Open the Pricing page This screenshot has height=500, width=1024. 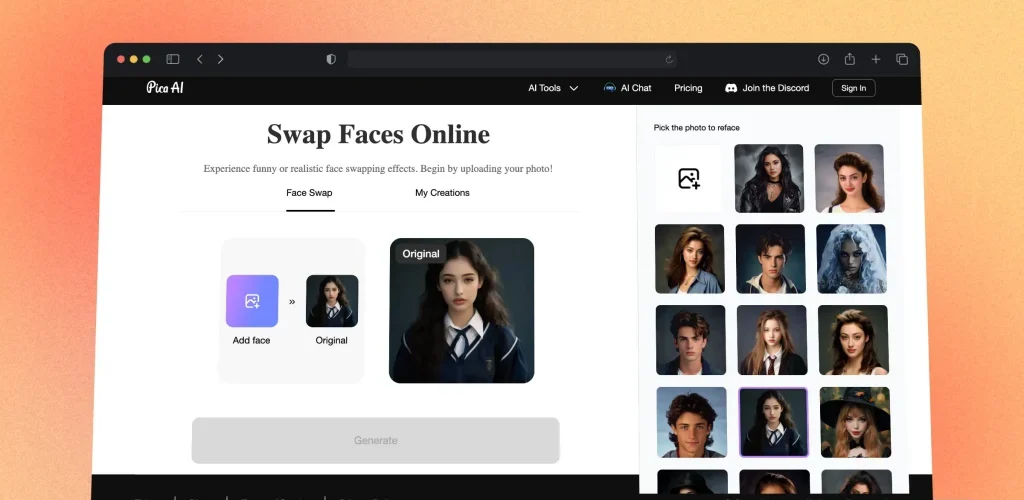point(688,88)
